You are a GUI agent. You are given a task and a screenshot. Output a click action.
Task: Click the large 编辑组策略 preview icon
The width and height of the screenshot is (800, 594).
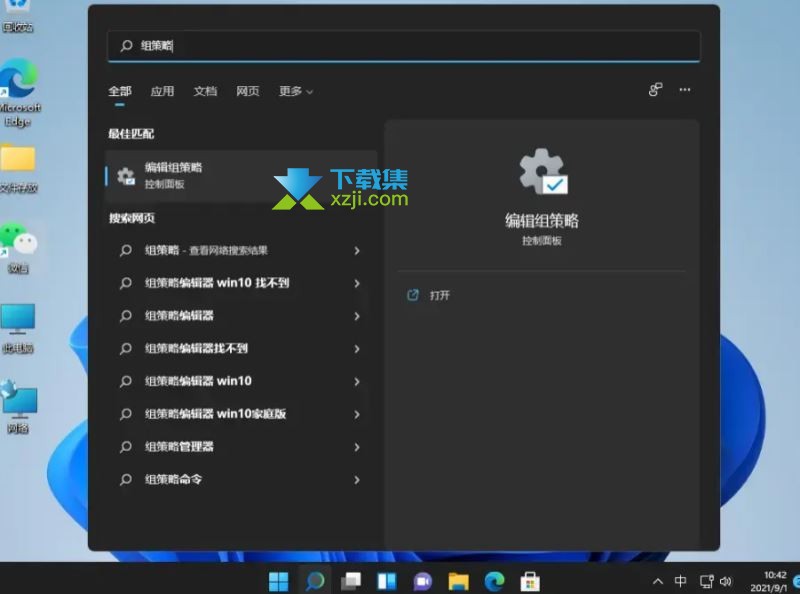(x=543, y=172)
